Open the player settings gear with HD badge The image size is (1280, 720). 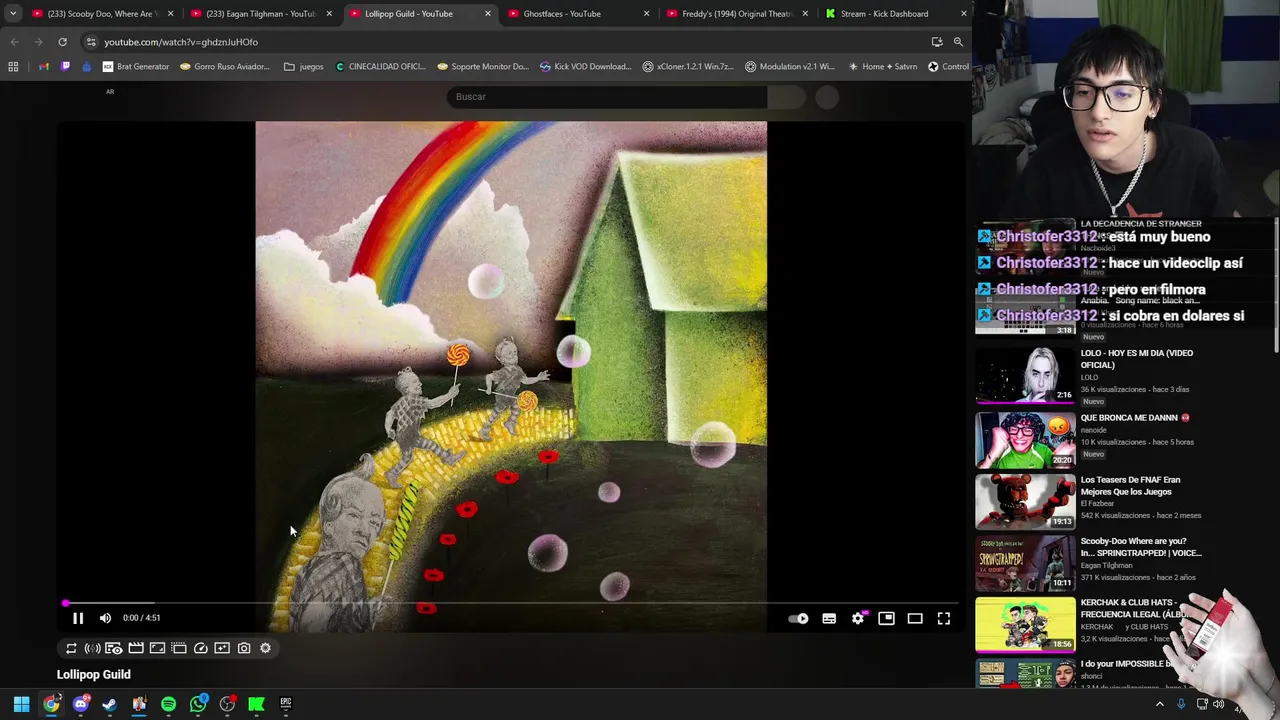[858, 619]
